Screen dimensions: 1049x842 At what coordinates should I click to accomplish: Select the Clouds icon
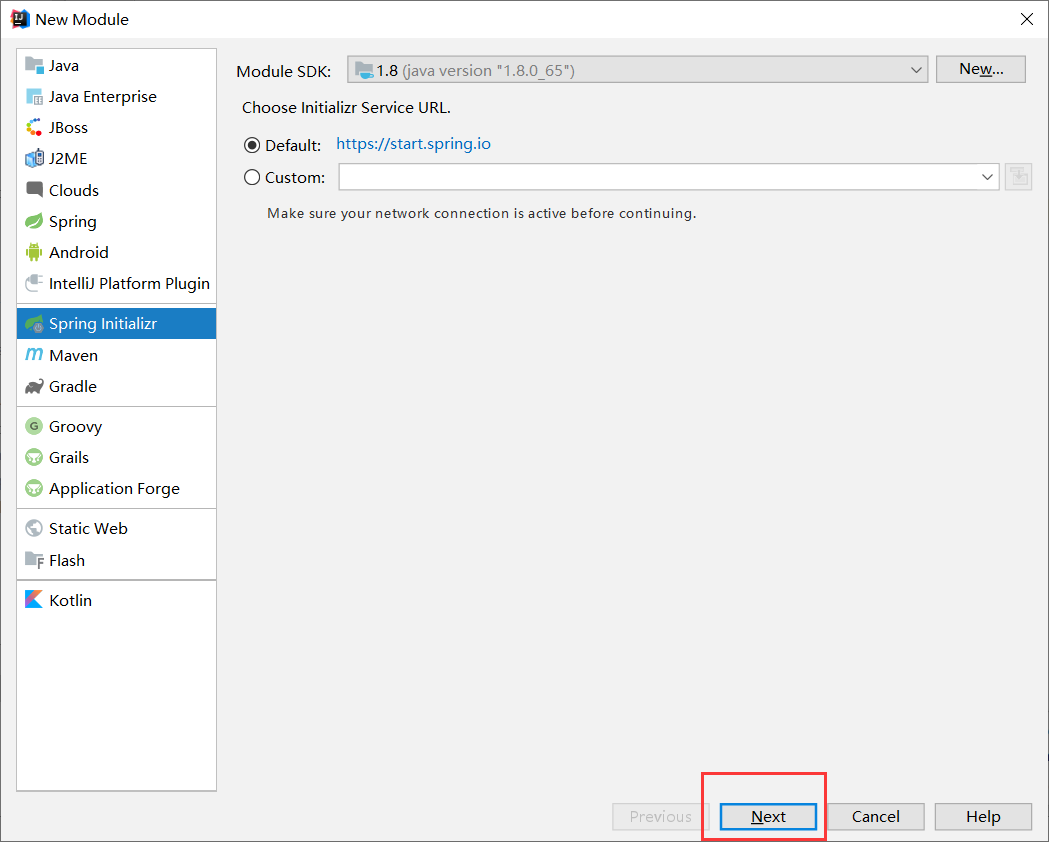pos(34,189)
